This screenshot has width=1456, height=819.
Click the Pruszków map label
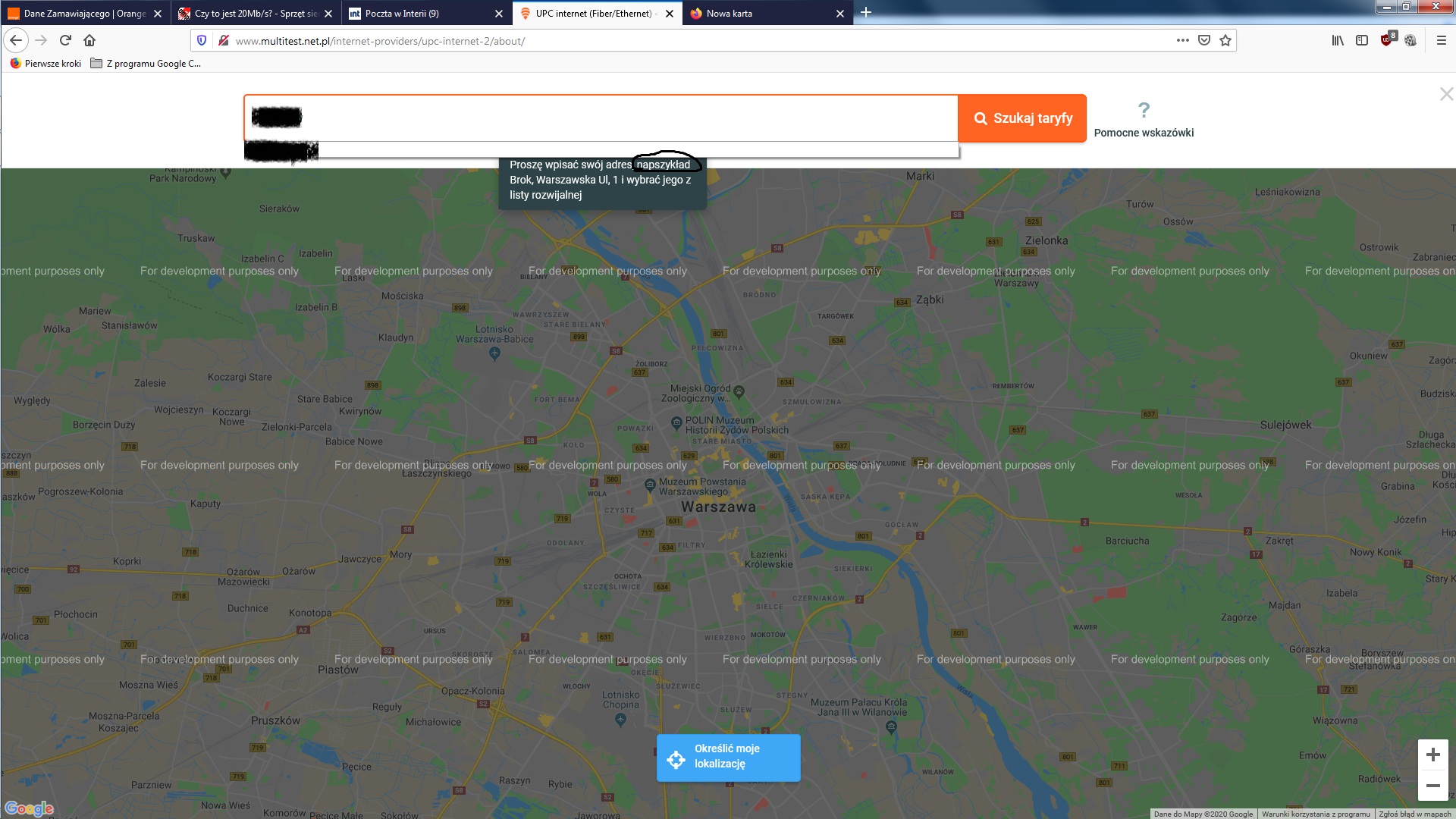(275, 720)
